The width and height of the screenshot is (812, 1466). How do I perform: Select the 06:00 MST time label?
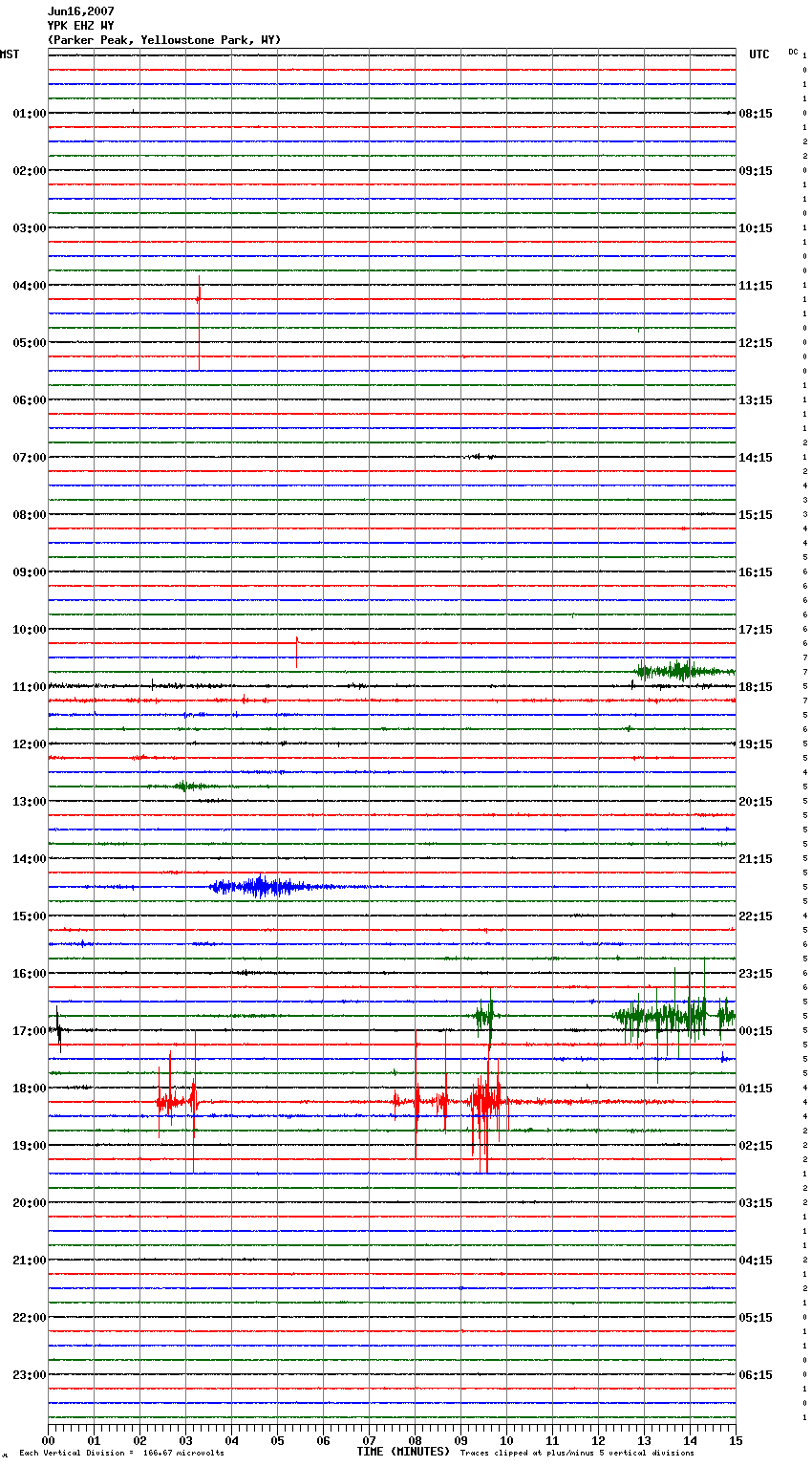[30, 400]
